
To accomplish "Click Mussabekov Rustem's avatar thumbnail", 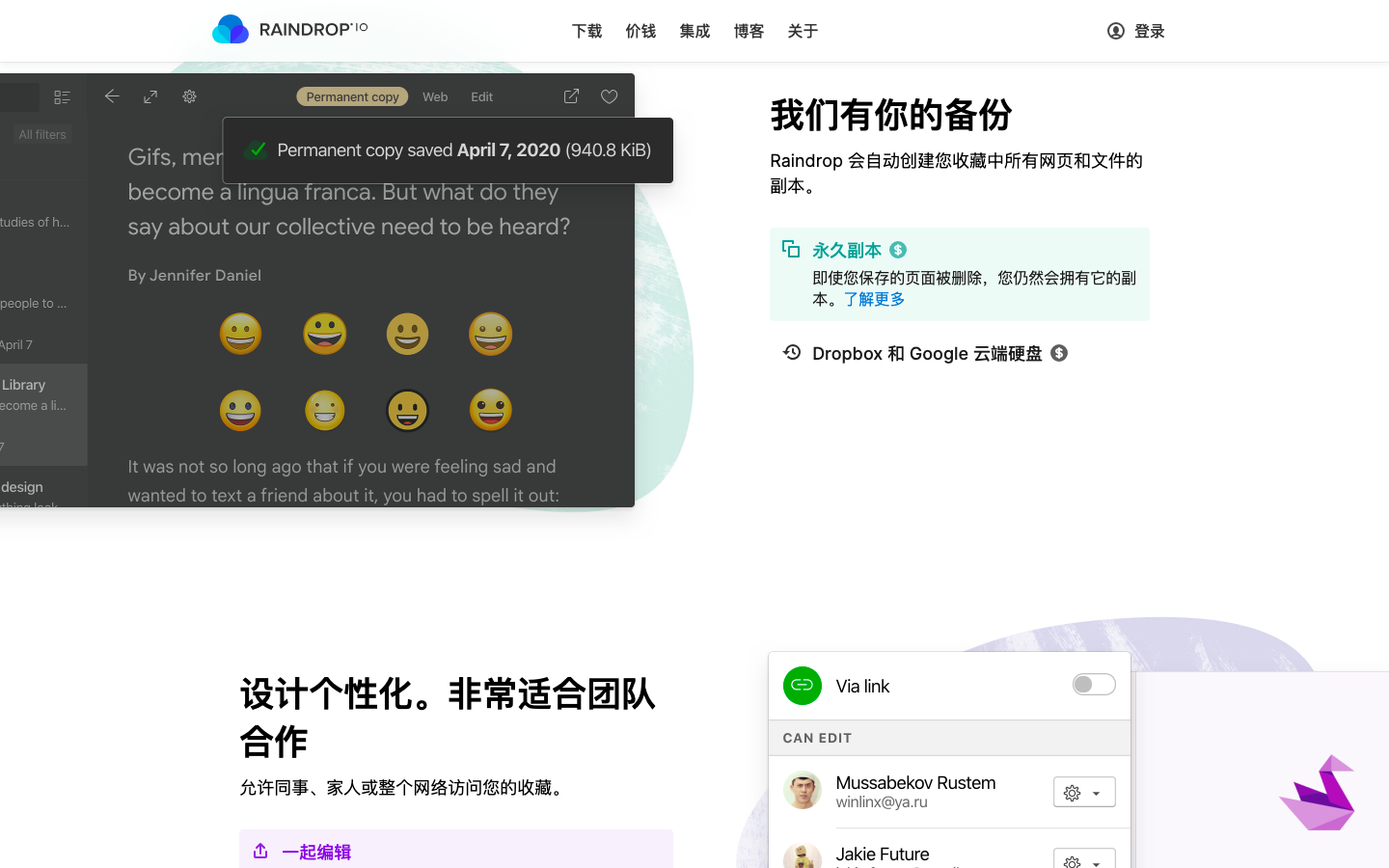I will [x=802, y=790].
